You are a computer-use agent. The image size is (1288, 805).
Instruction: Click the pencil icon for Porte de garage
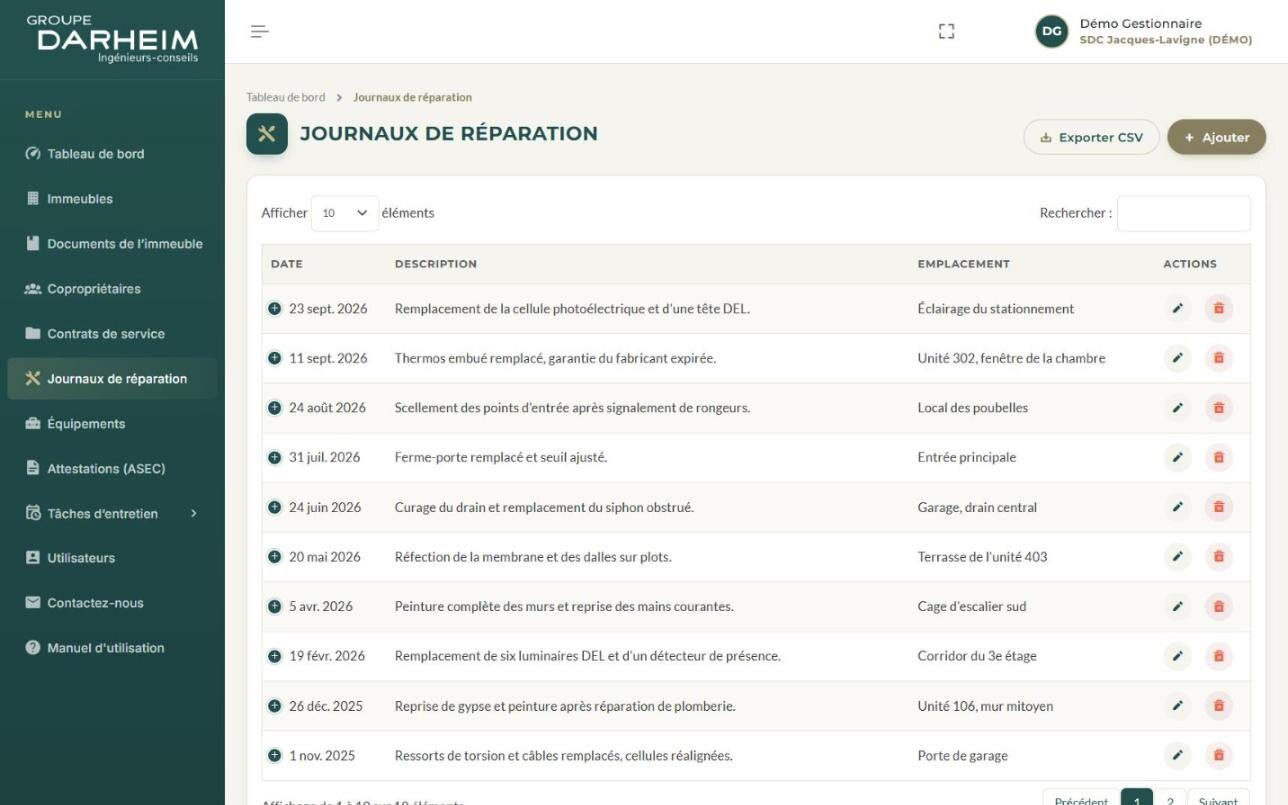[x=1177, y=756]
